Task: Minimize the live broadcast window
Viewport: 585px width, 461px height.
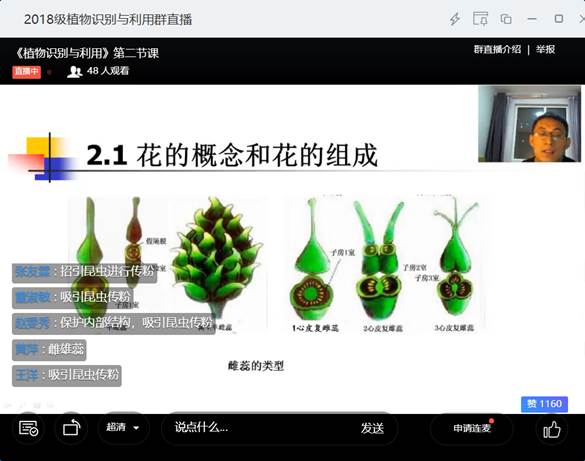Action: pyautogui.click(x=532, y=19)
